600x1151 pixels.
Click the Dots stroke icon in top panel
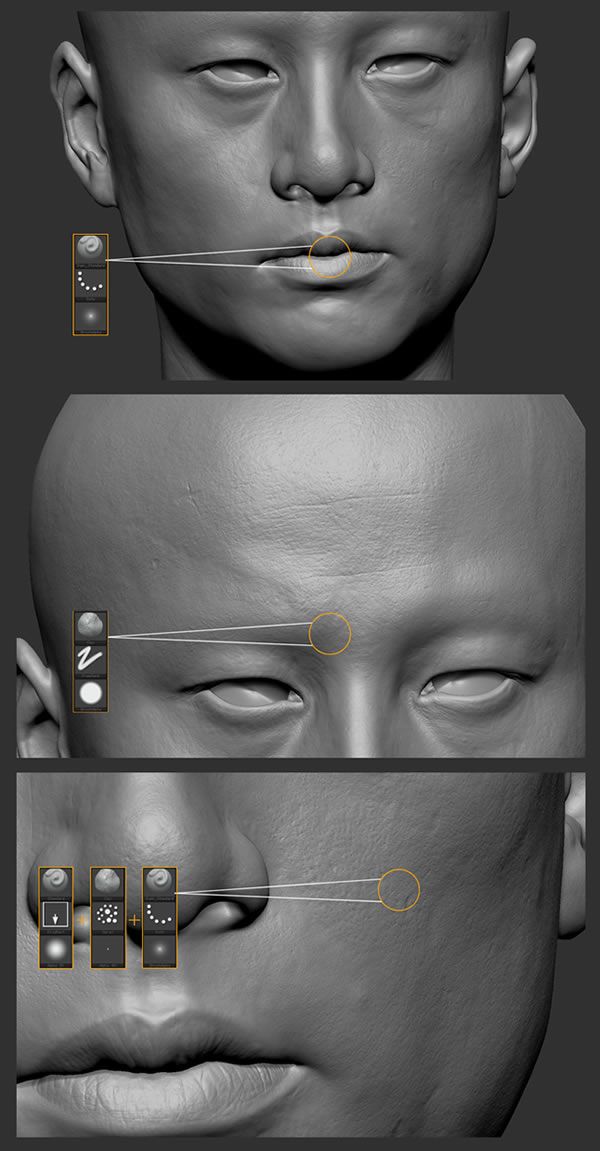tap(90, 284)
